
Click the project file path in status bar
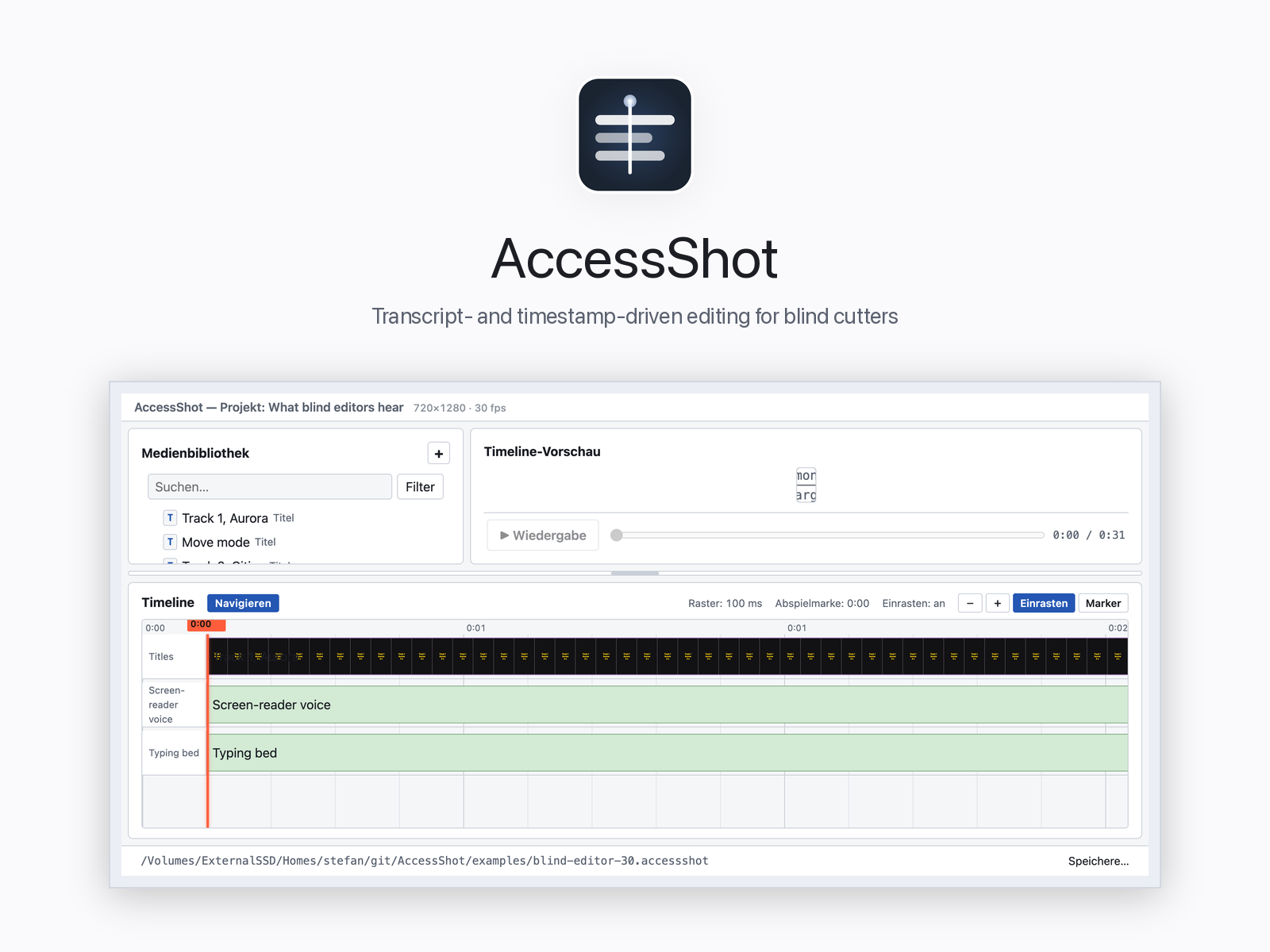tap(425, 861)
